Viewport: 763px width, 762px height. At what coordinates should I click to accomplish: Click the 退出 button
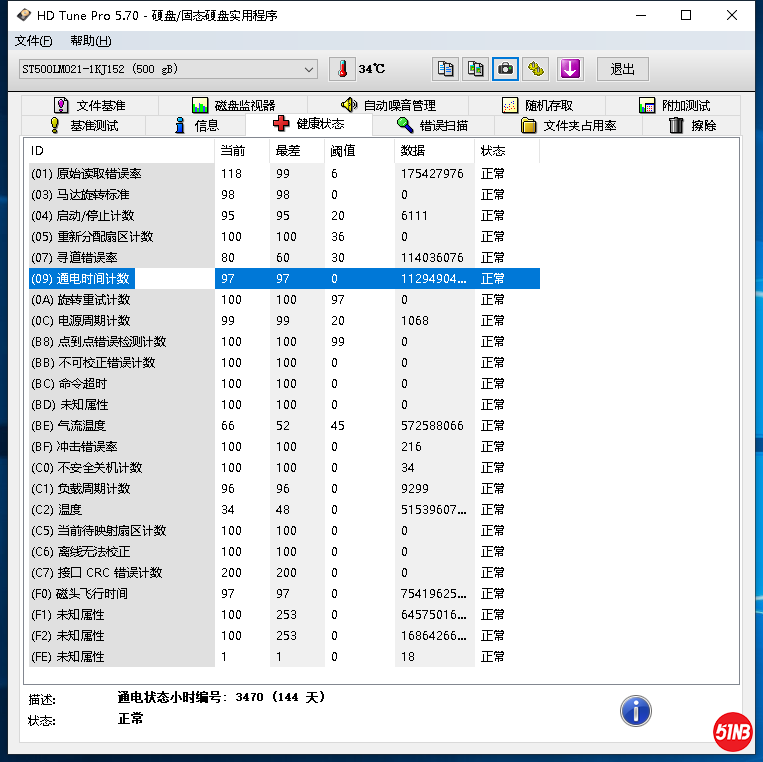[x=622, y=69]
